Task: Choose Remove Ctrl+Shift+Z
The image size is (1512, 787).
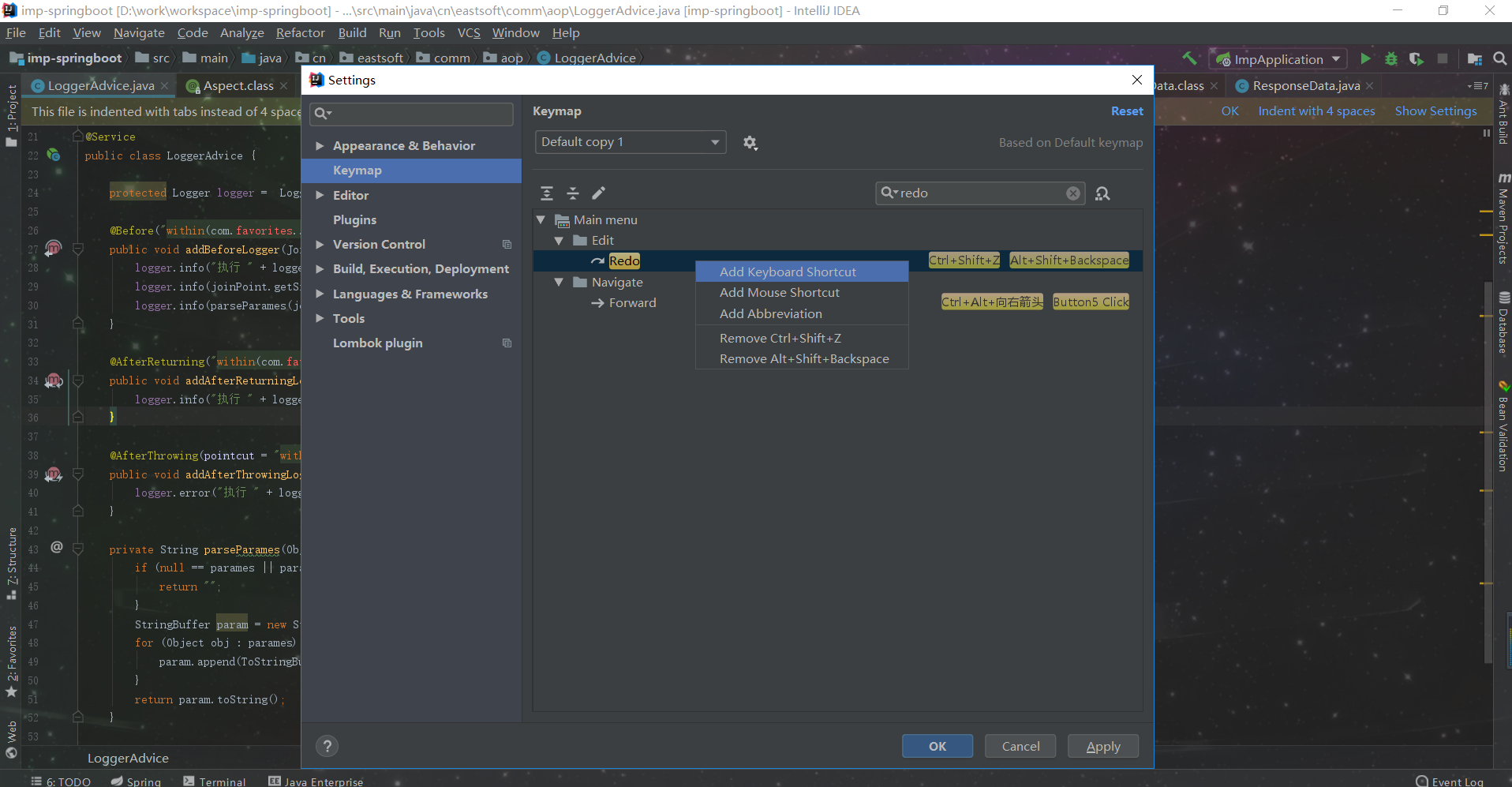Action: 802,338
